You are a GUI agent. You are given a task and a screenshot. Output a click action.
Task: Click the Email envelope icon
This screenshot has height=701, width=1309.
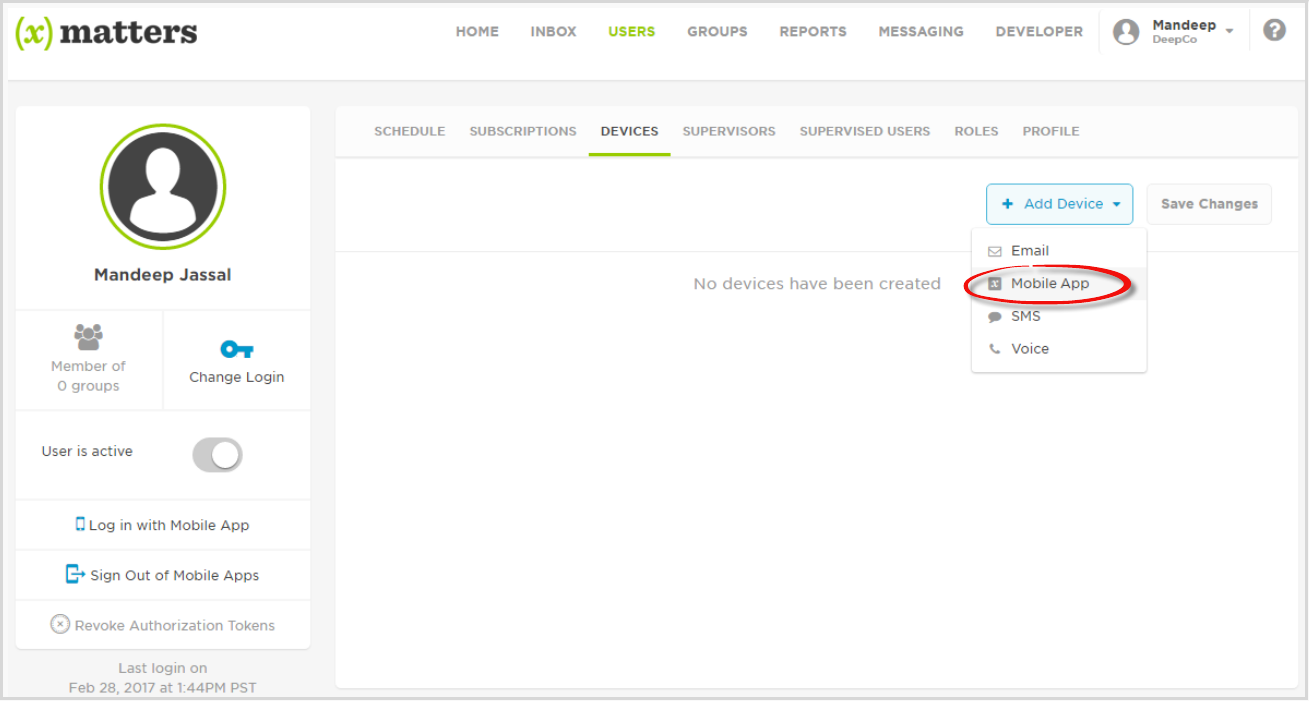click(994, 251)
